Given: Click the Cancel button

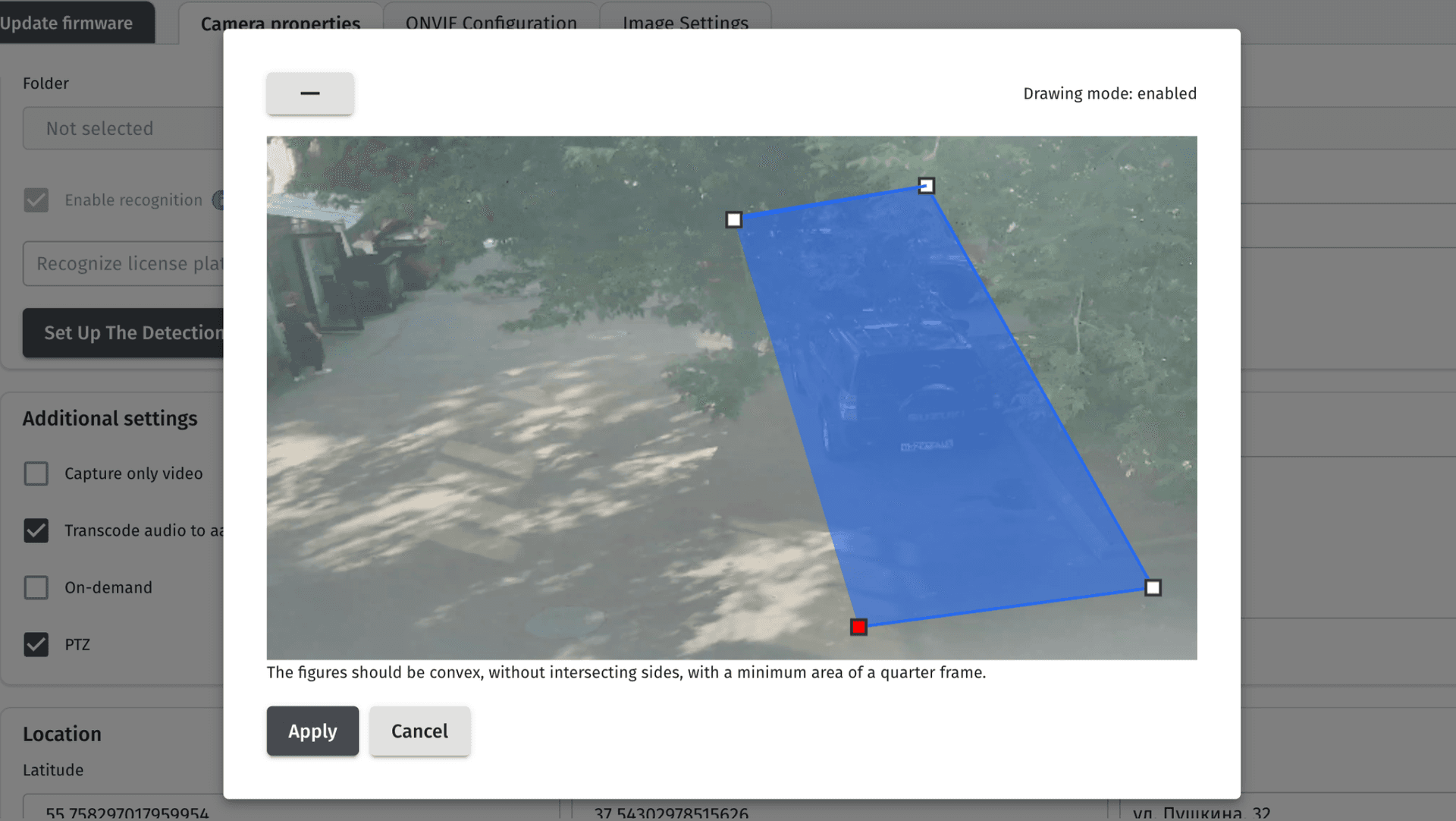Looking at the screenshot, I should point(419,731).
